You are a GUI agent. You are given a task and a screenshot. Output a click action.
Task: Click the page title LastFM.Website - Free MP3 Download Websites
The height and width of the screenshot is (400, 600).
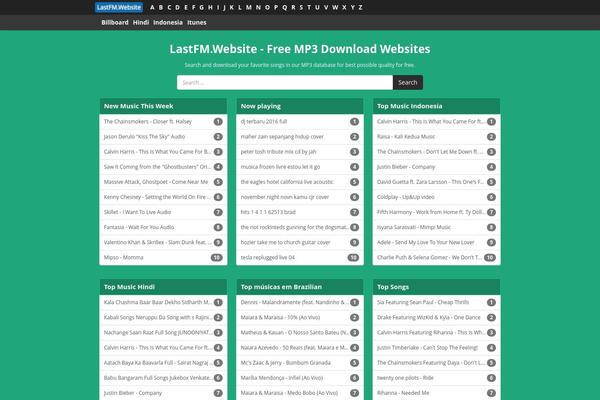click(x=300, y=49)
